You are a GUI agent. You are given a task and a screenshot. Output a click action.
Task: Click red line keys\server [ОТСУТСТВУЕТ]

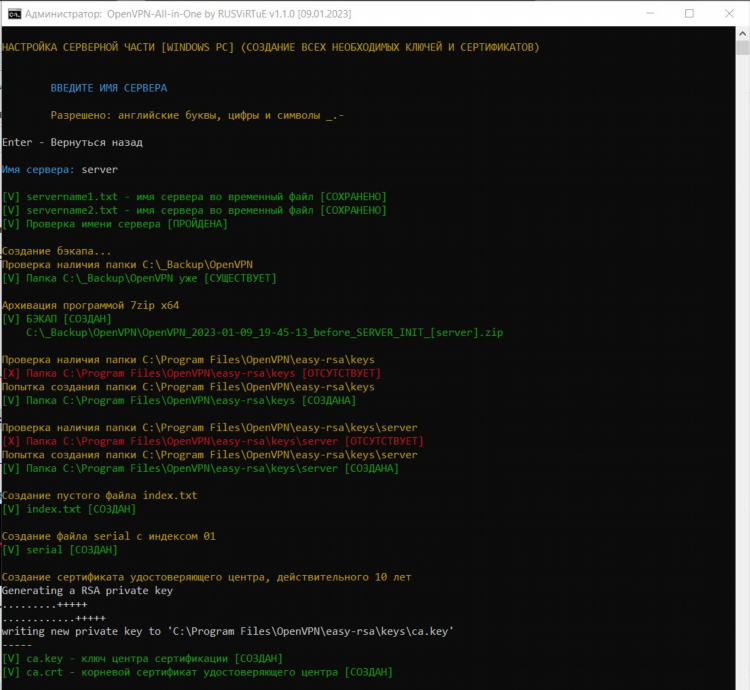point(213,441)
